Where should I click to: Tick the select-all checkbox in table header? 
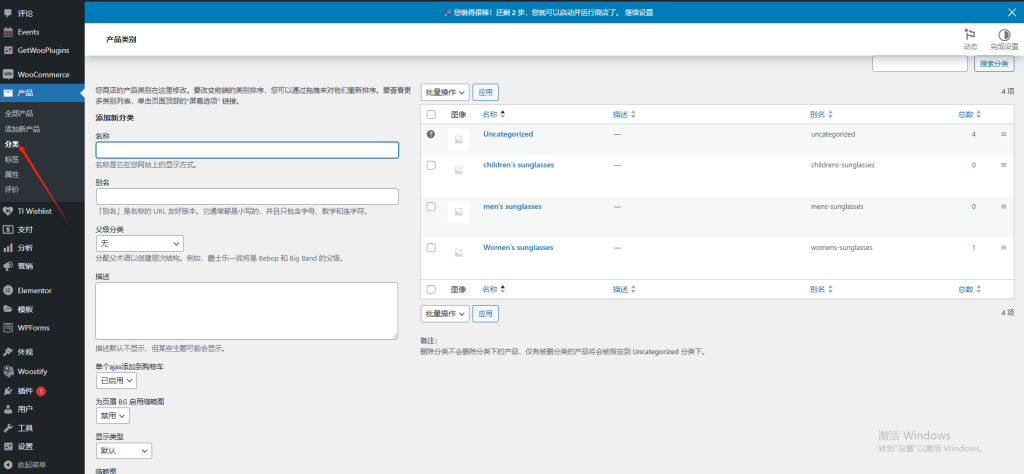click(431, 114)
